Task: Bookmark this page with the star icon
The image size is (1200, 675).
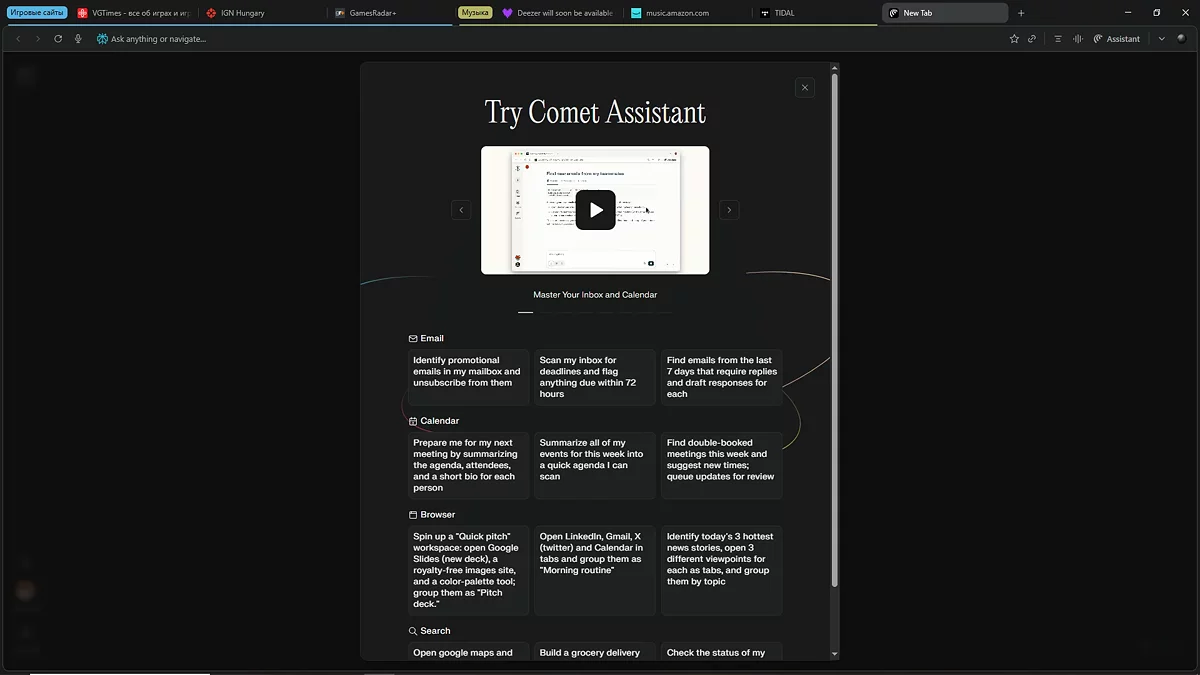Action: (1014, 39)
